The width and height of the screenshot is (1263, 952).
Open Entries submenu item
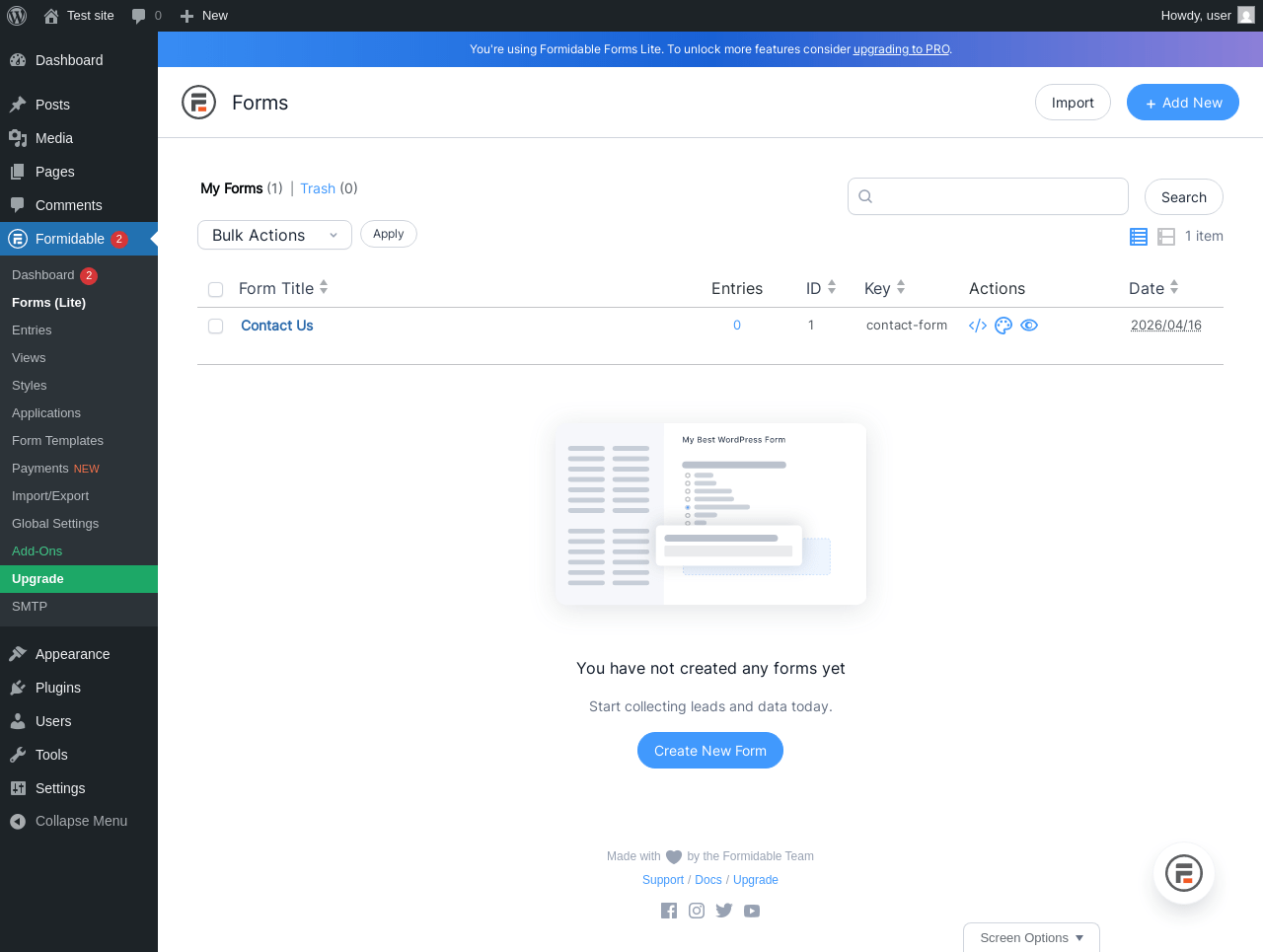click(79, 330)
